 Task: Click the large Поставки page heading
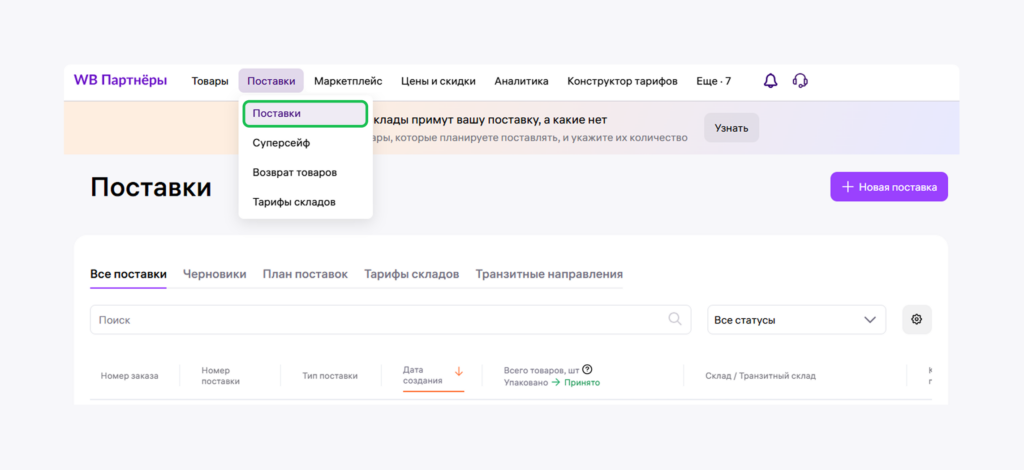[151, 187]
